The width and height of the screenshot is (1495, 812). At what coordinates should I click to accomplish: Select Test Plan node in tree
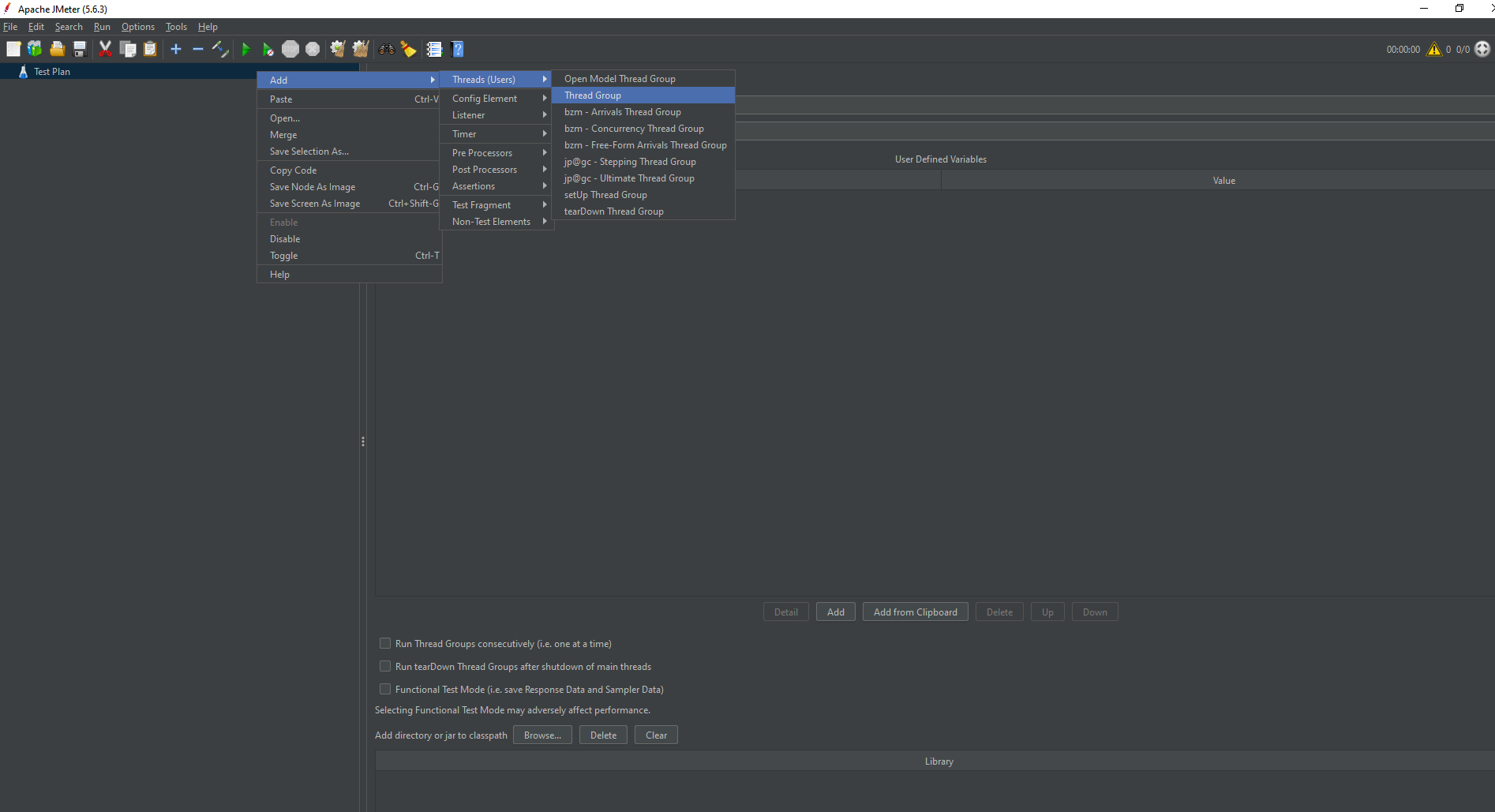52,71
